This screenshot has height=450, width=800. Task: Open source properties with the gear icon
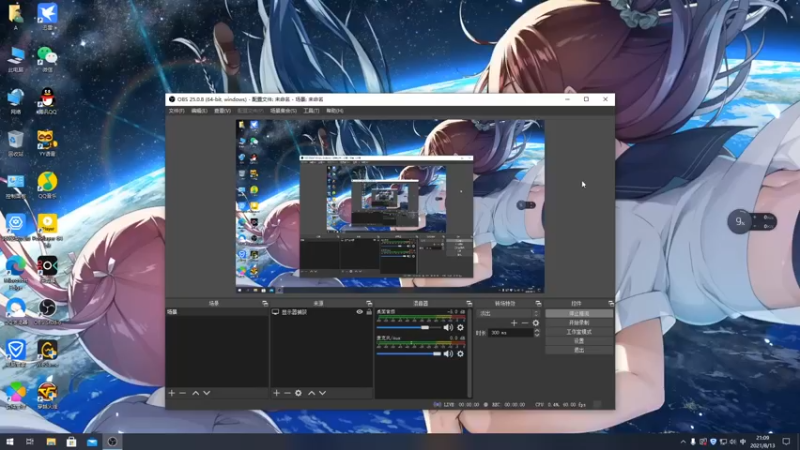[298, 393]
